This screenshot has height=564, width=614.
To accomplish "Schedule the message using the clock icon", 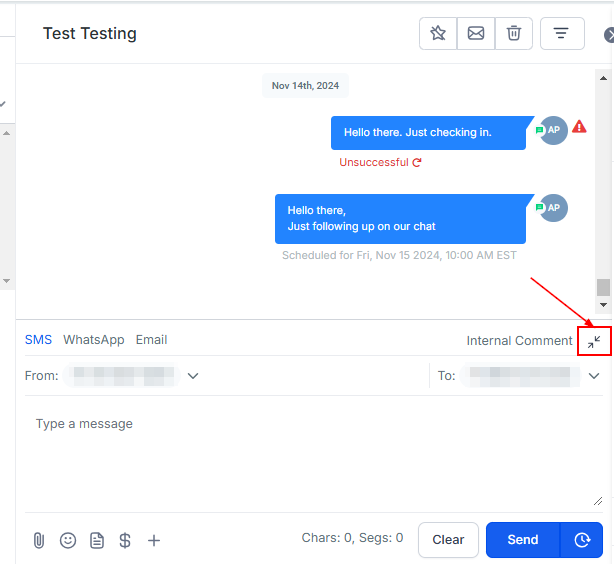I will pos(582,540).
